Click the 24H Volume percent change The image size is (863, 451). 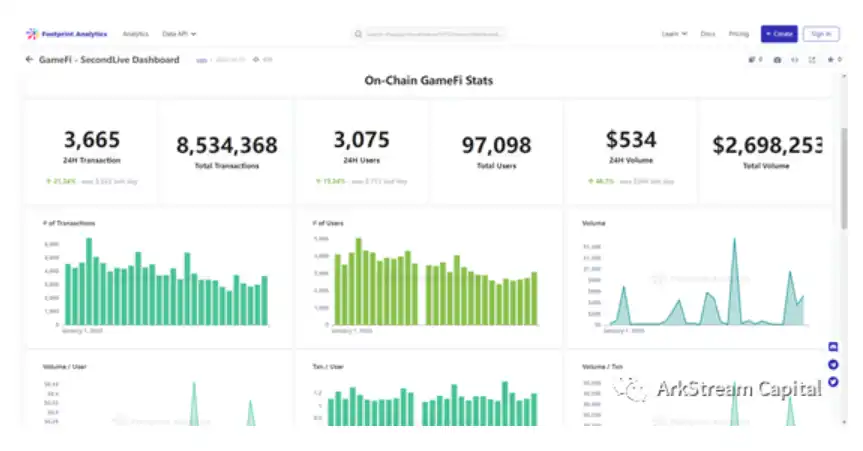pos(600,181)
